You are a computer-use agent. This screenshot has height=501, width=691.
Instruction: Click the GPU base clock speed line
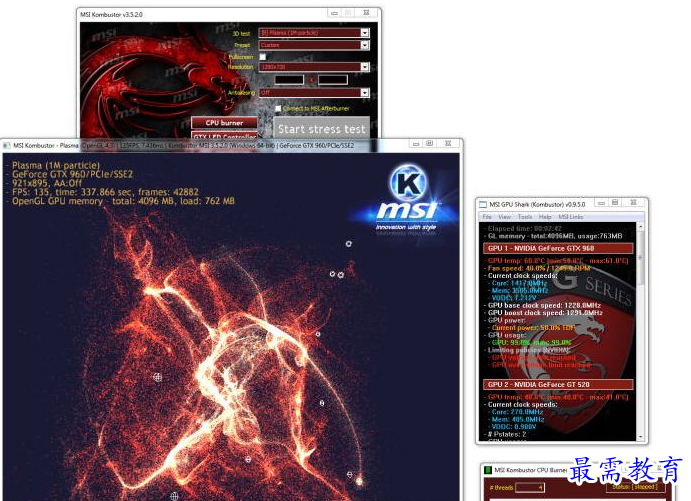544,305
